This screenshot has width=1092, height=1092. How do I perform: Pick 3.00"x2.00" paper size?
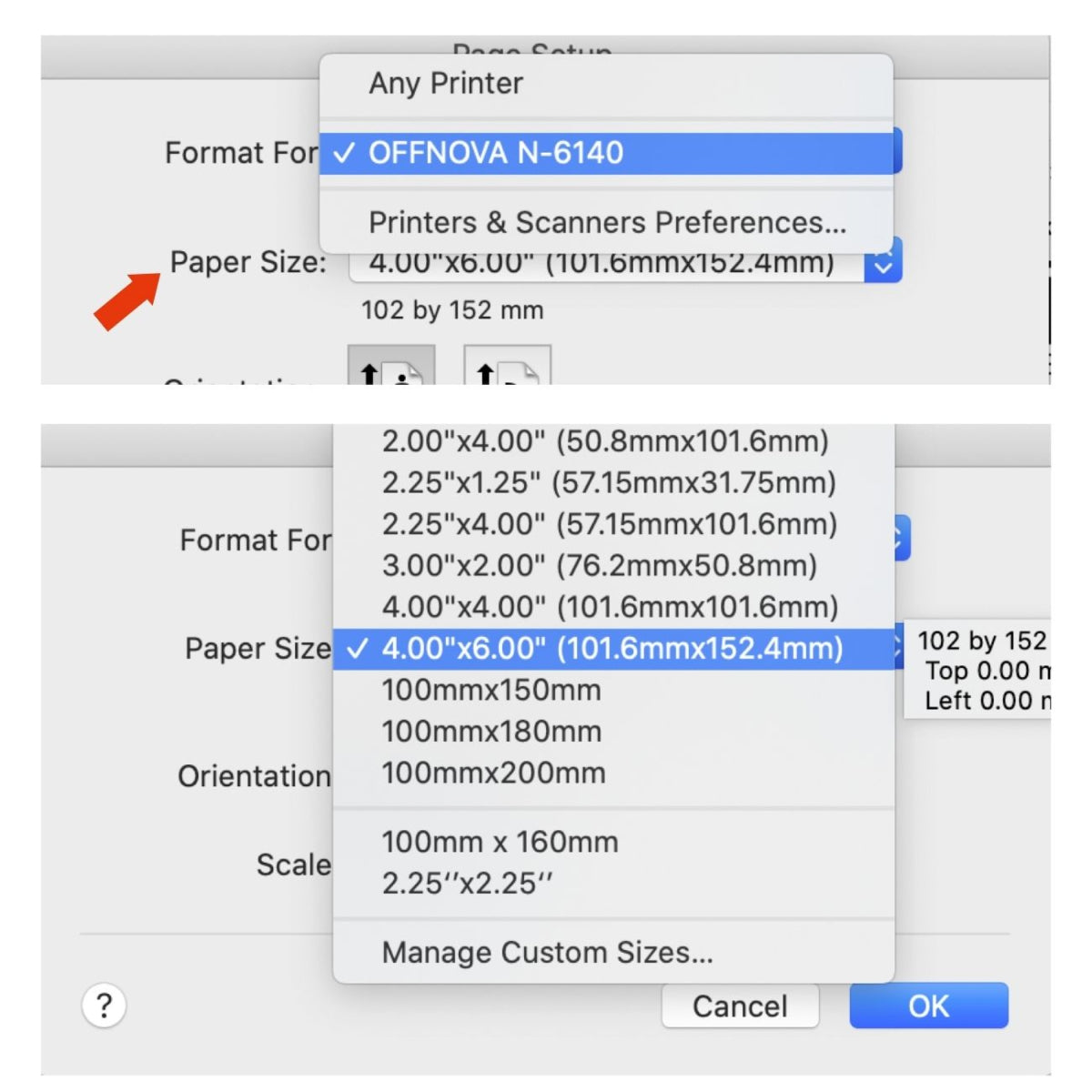click(x=599, y=565)
